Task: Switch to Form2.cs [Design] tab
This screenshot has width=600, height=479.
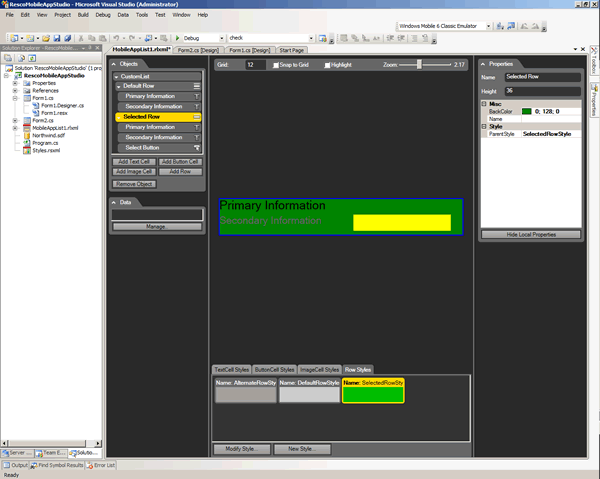Action: [198, 50]
